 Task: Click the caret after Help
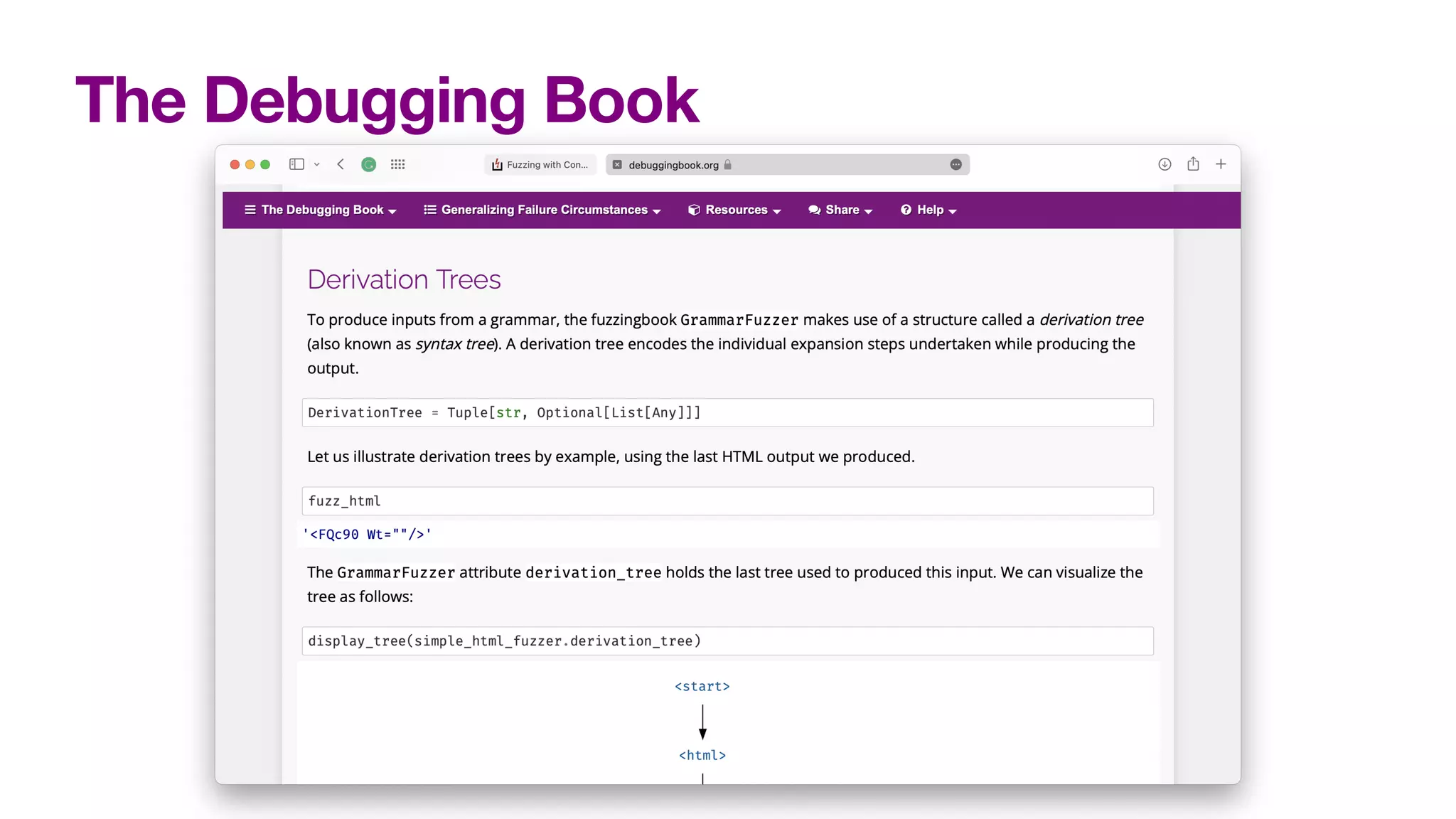coord(953,211)
